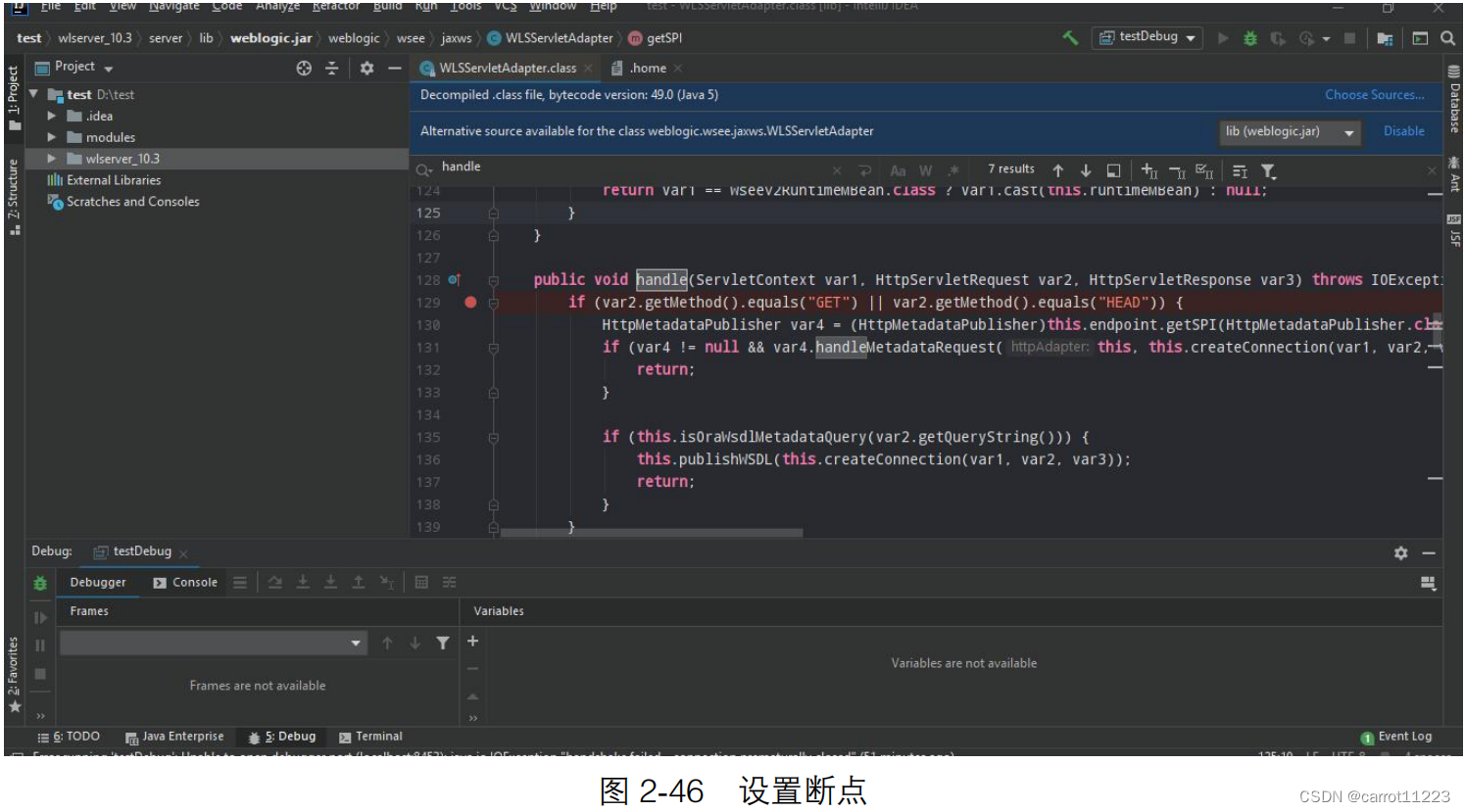This screenshot has height=812, width=1465.
Task: Click the Stop square in main toolbar
Action: pyautogui.click(x=1349, y=38)
